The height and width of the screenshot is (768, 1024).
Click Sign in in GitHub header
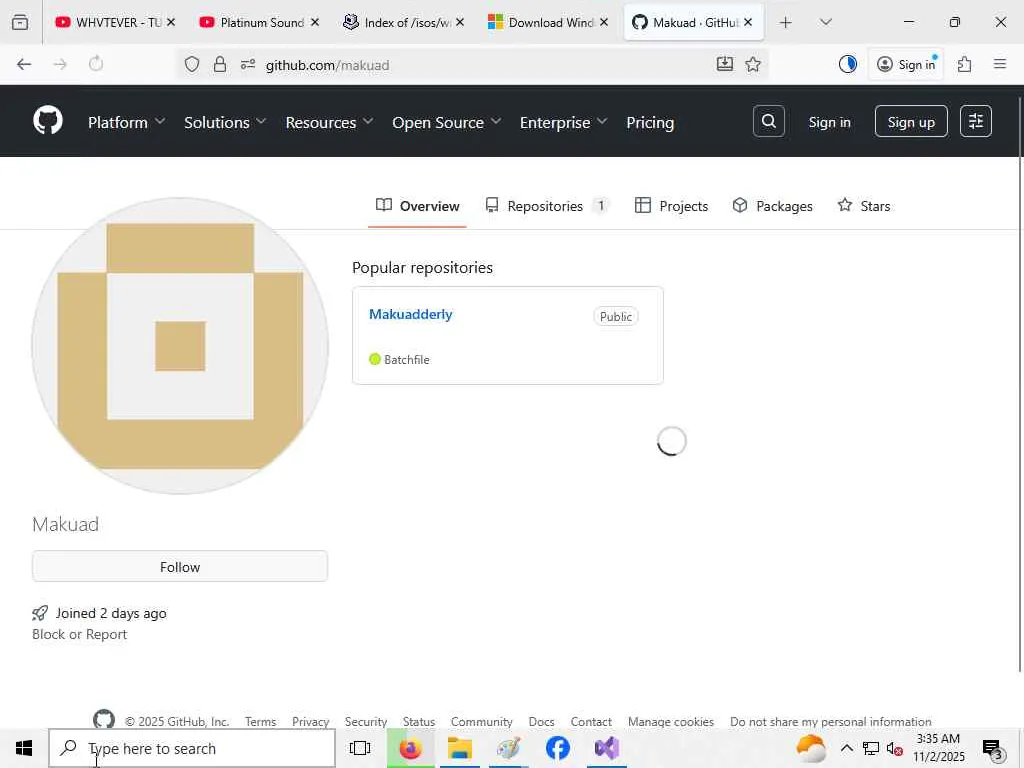[829, 122]
